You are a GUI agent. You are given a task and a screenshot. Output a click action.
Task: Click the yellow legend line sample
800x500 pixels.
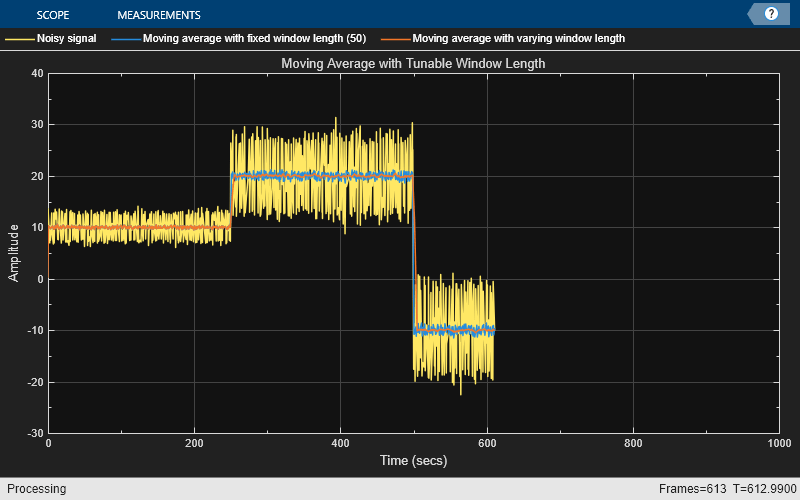coord(19,39)
